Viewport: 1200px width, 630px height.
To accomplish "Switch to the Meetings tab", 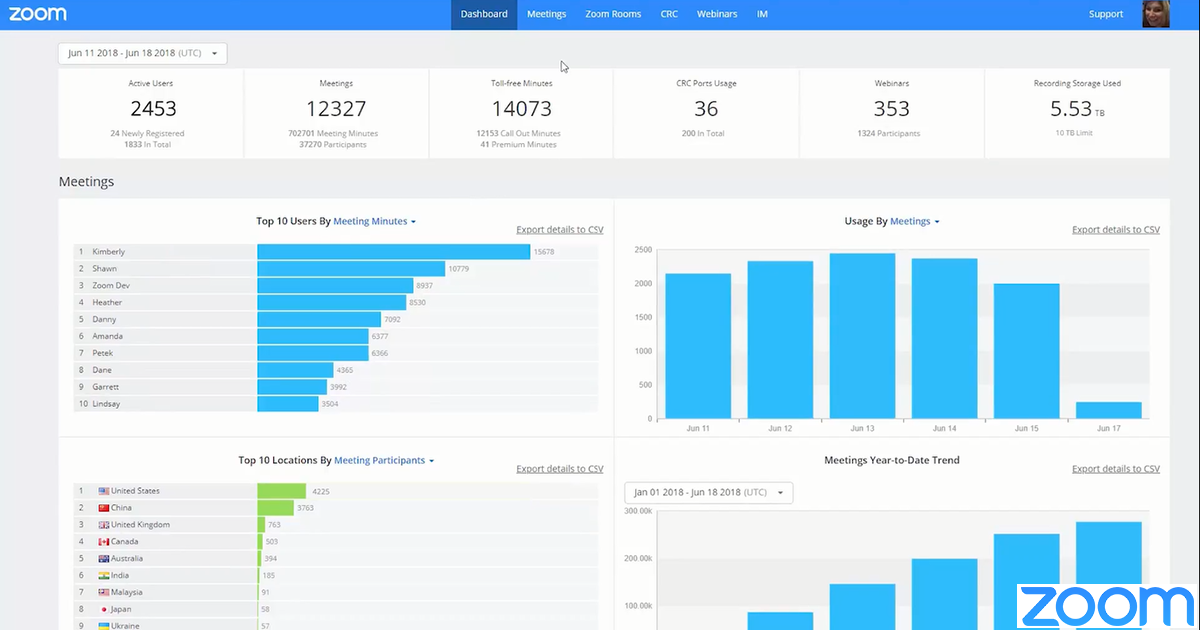I will coord(546,14).
